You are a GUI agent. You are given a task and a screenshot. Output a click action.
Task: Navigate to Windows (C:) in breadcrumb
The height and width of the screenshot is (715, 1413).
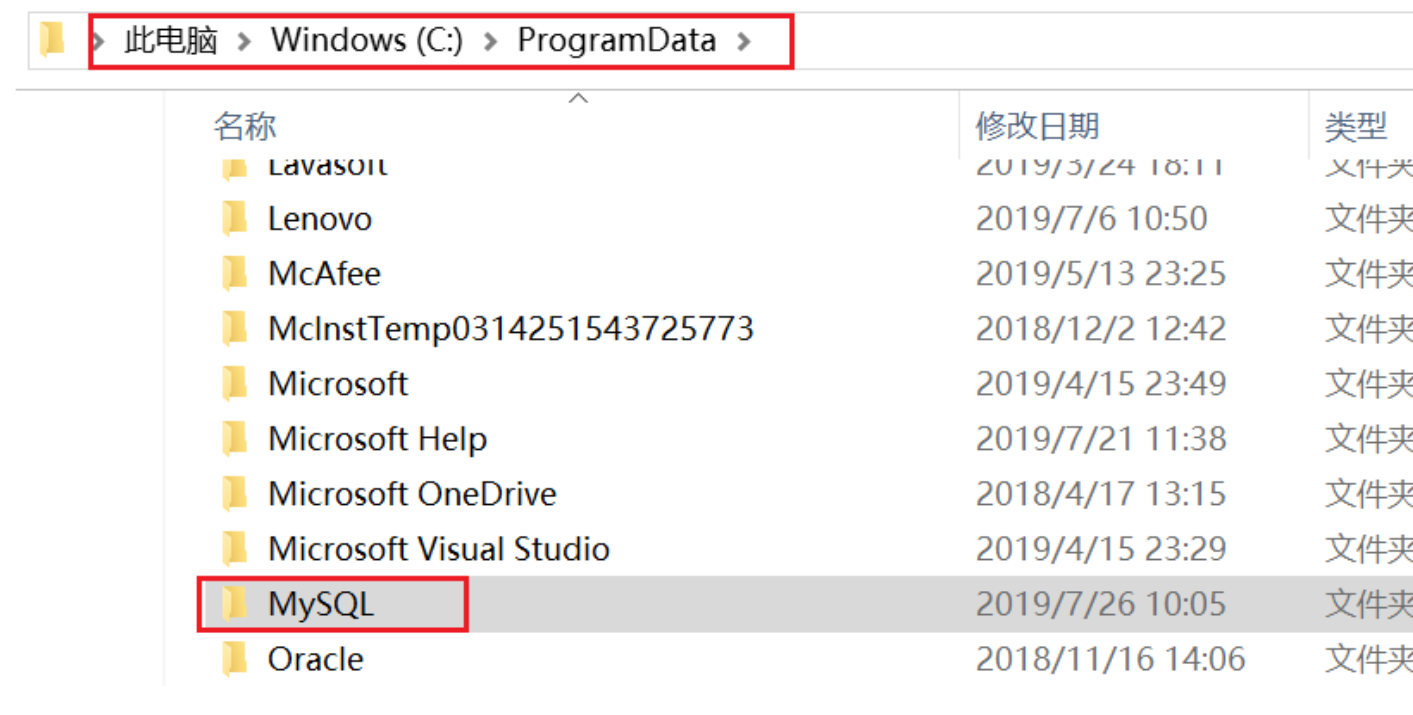click(367, 40)
